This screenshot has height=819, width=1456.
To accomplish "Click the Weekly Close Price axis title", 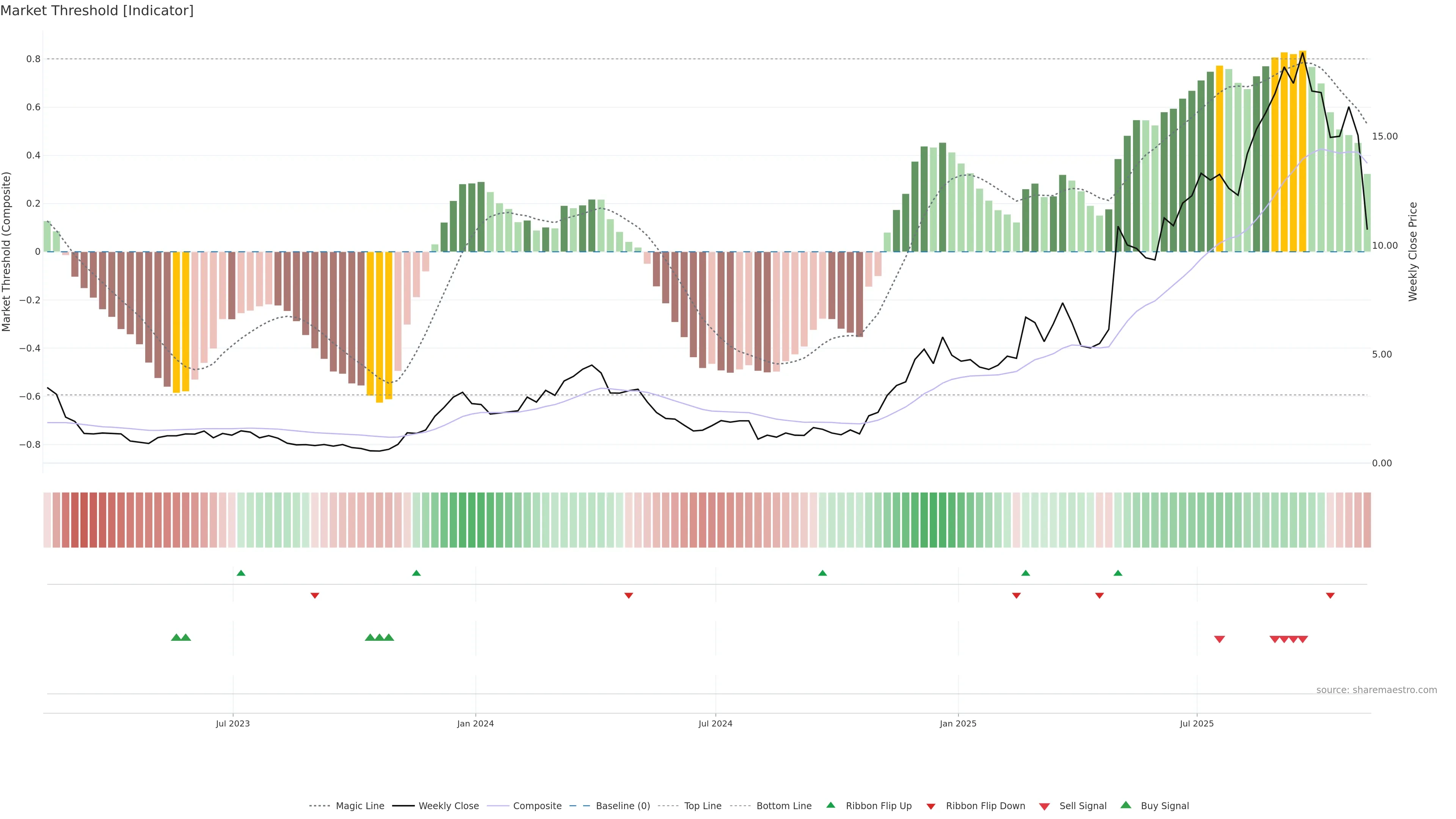I will pyautogui.click(x=1413, y=251).
